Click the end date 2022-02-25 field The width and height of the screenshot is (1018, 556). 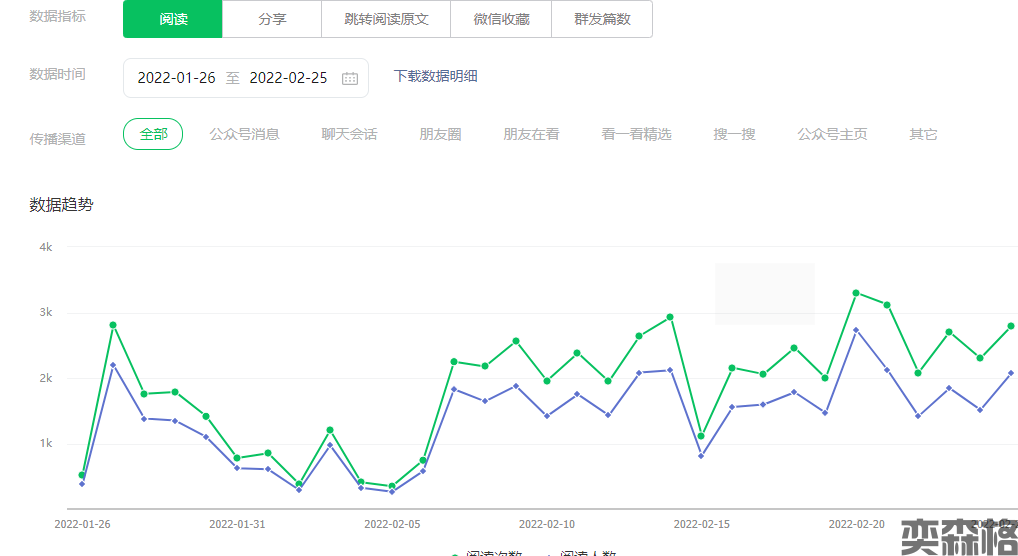click(288, 78)
